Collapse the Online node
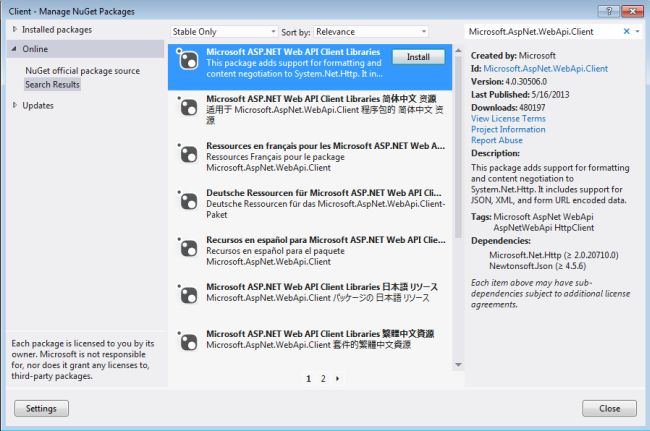Image resolution: width=650 pixels, height=431 pixels. coord(14,48)
